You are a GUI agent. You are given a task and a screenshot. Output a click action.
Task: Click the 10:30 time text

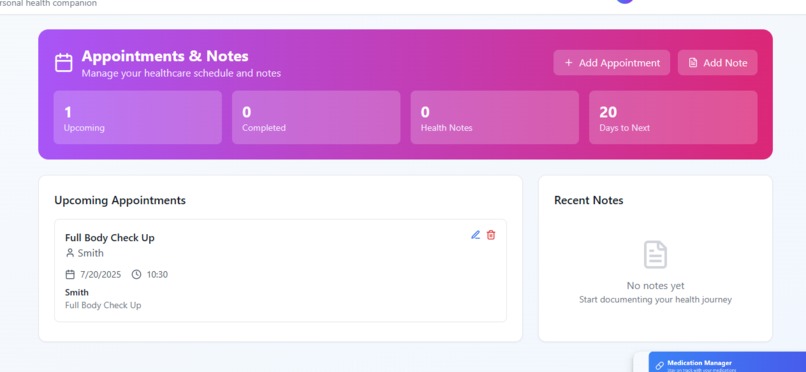(x=157, y=274)
